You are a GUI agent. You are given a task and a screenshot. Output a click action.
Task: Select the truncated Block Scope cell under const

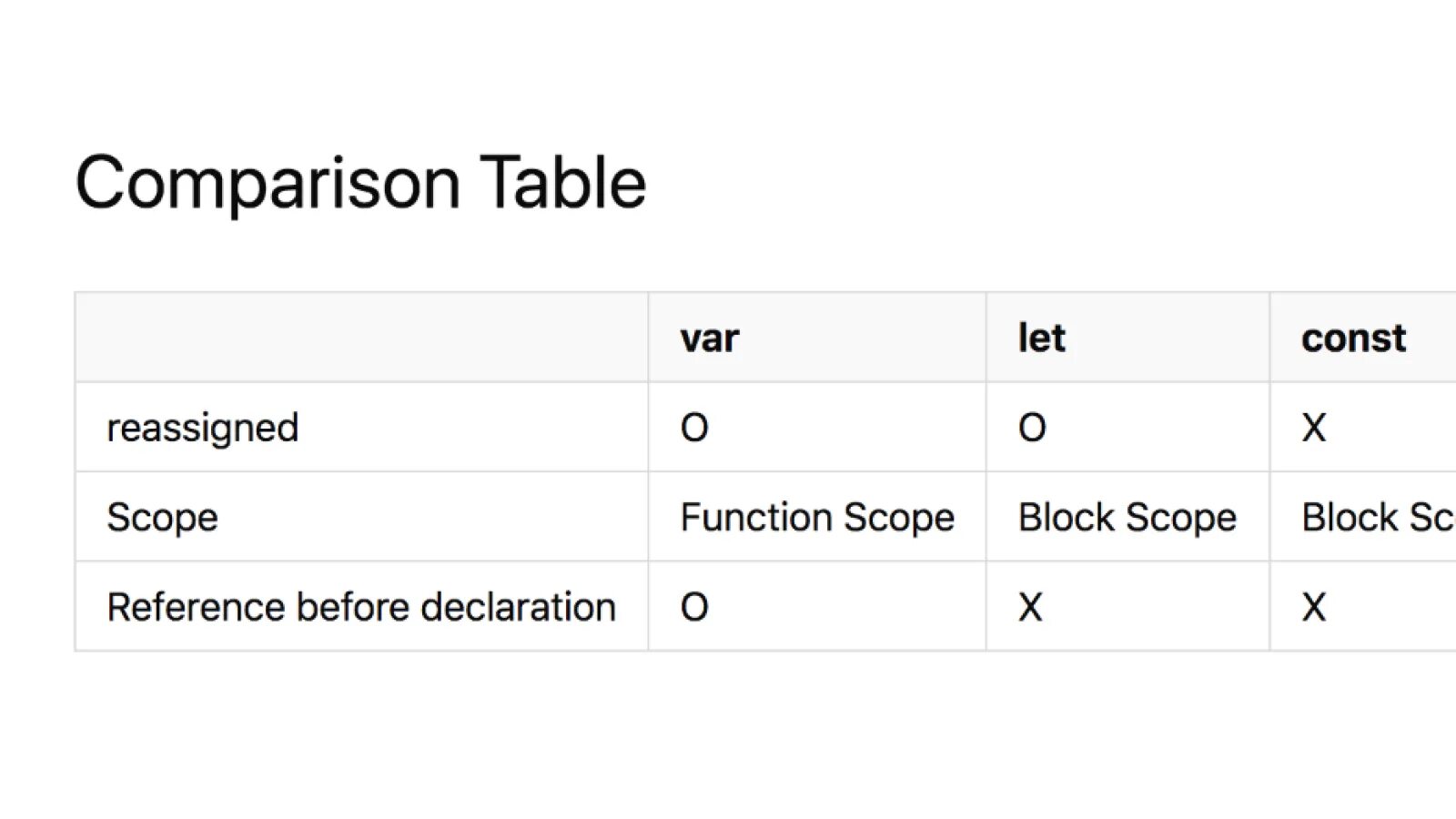pos(1377,518)
